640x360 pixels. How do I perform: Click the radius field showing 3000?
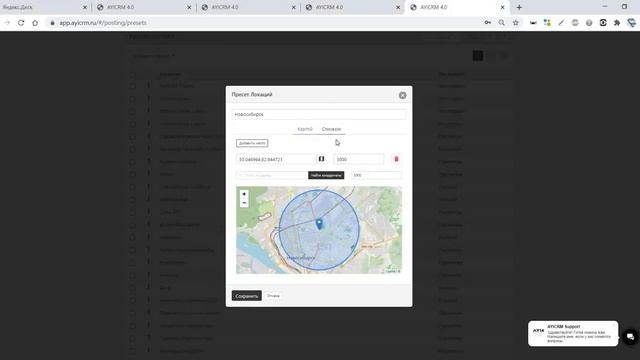click(358, 159)
